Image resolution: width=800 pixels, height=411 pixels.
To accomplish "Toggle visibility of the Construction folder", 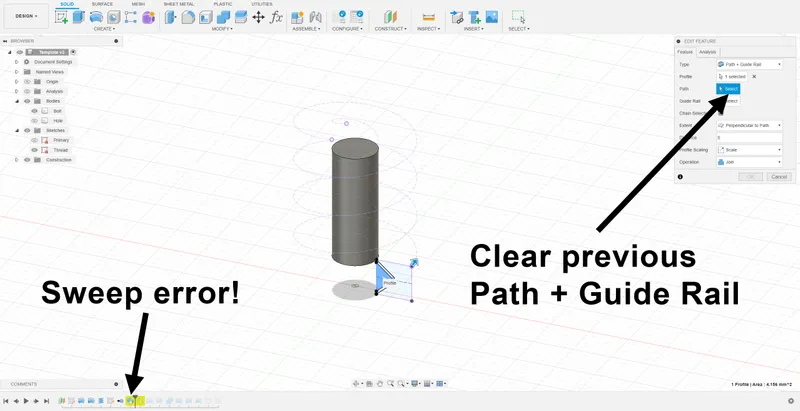I will [27, 160].
